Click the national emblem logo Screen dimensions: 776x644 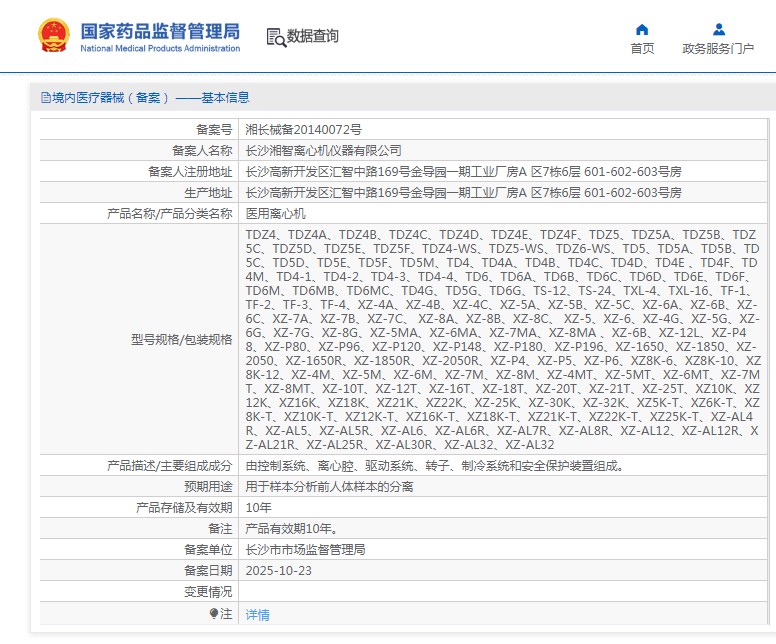tap(53, 35)
